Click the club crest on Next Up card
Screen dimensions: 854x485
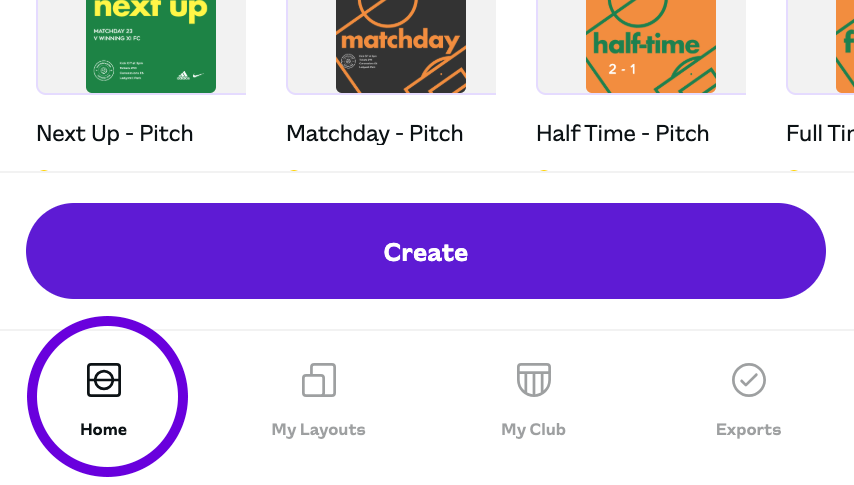pos(103,70)
